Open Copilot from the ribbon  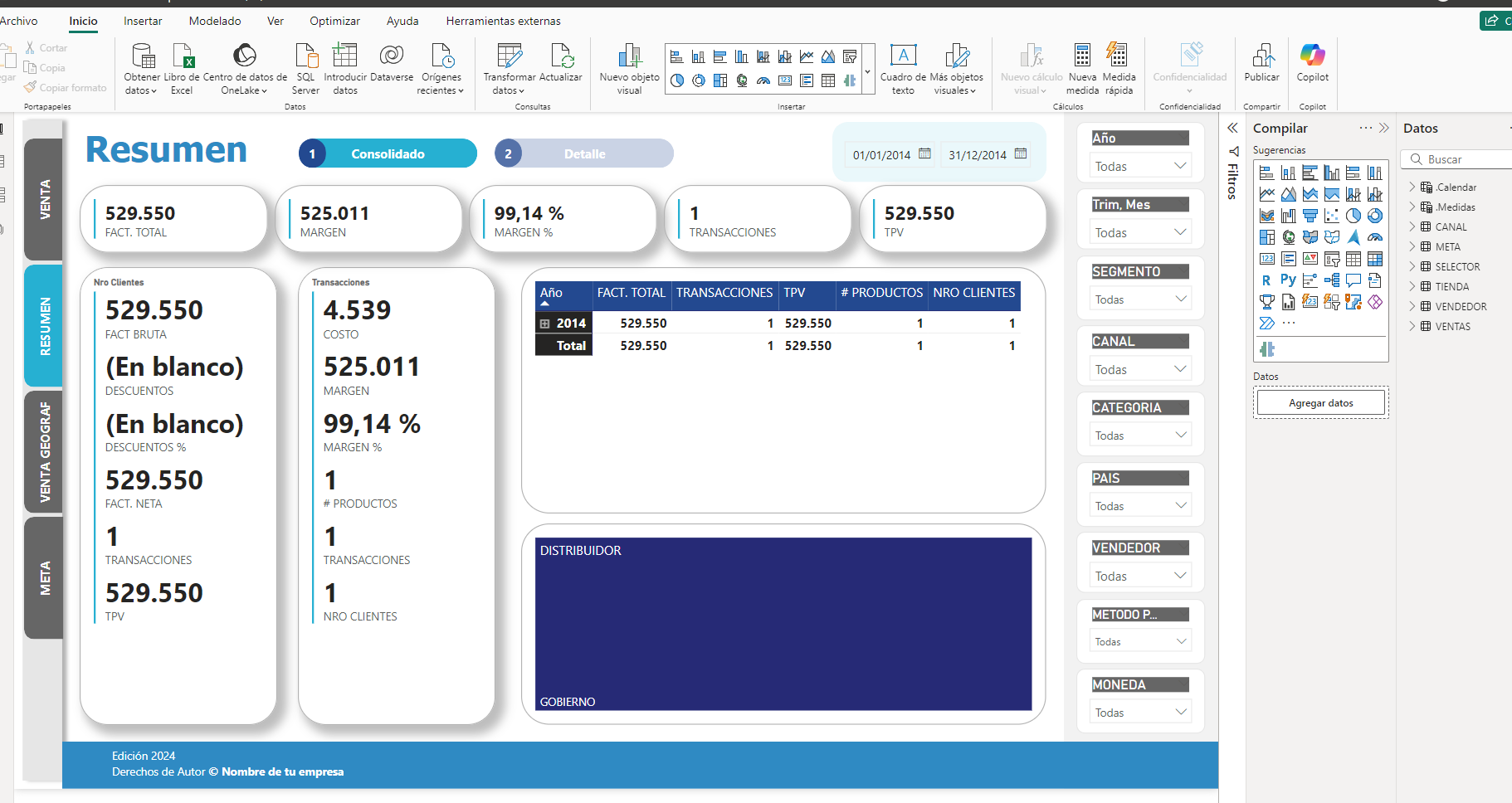tap(1312, 64)
